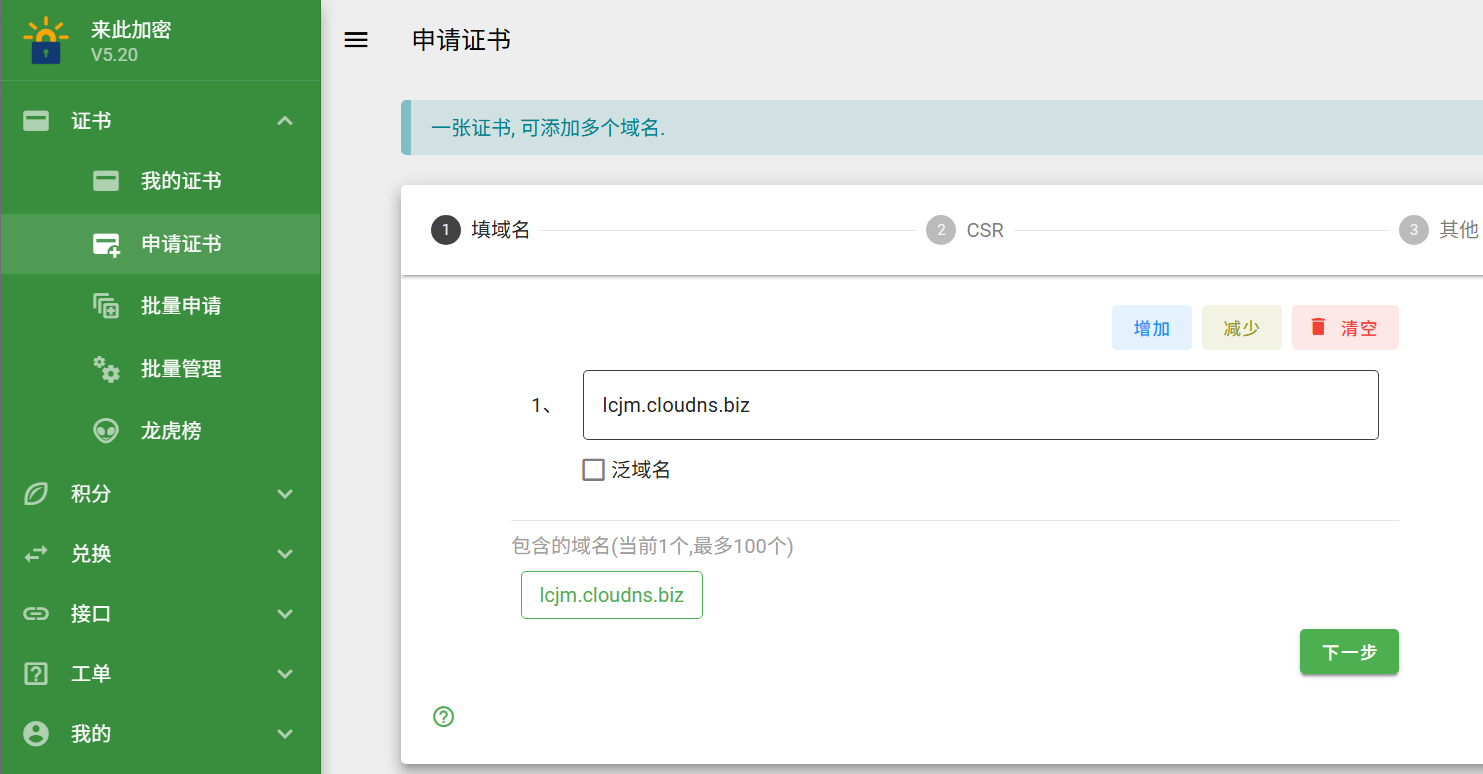Expand the 我的 menu chevron
1483x774 pixels.
(x=285, y=734)
